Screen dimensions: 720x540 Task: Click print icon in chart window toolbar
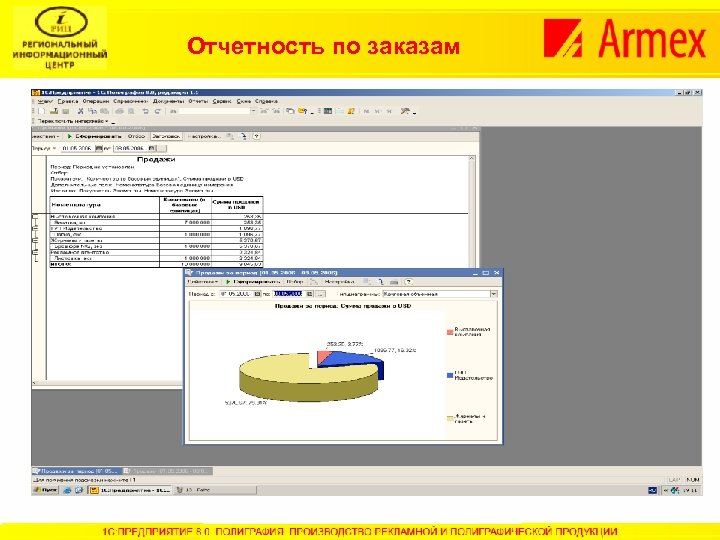394,282
